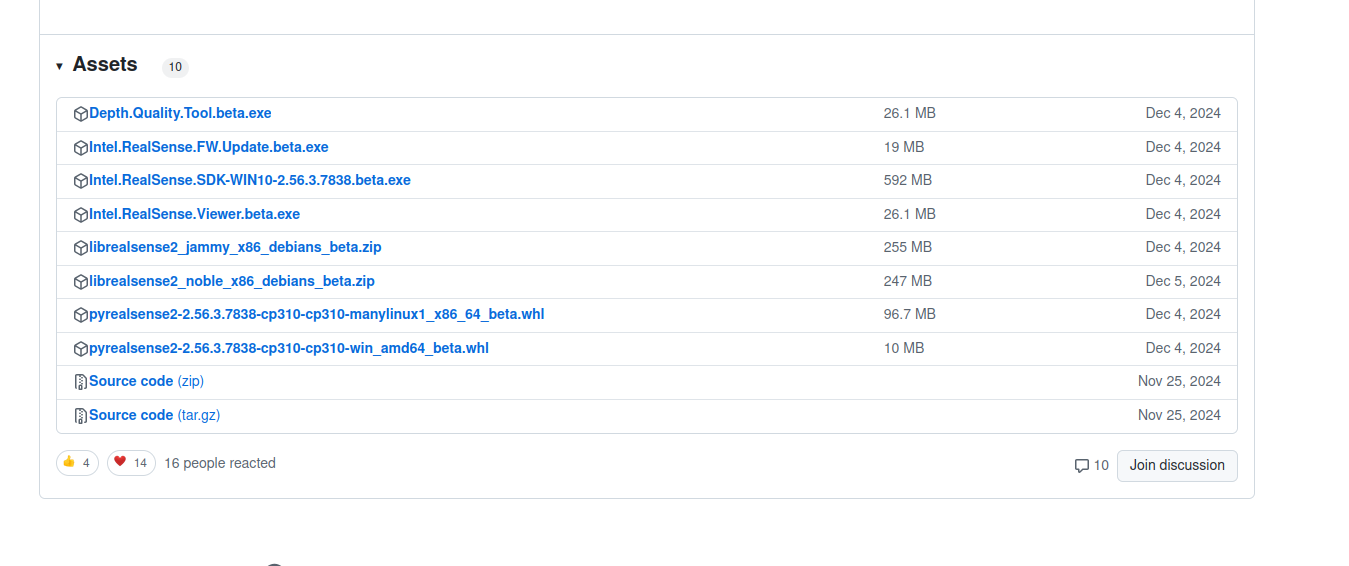Download Intel.RealSense.FW.Update.beta.exe
The height and width of the screenshot is (566, 1349).
point(209,147)
